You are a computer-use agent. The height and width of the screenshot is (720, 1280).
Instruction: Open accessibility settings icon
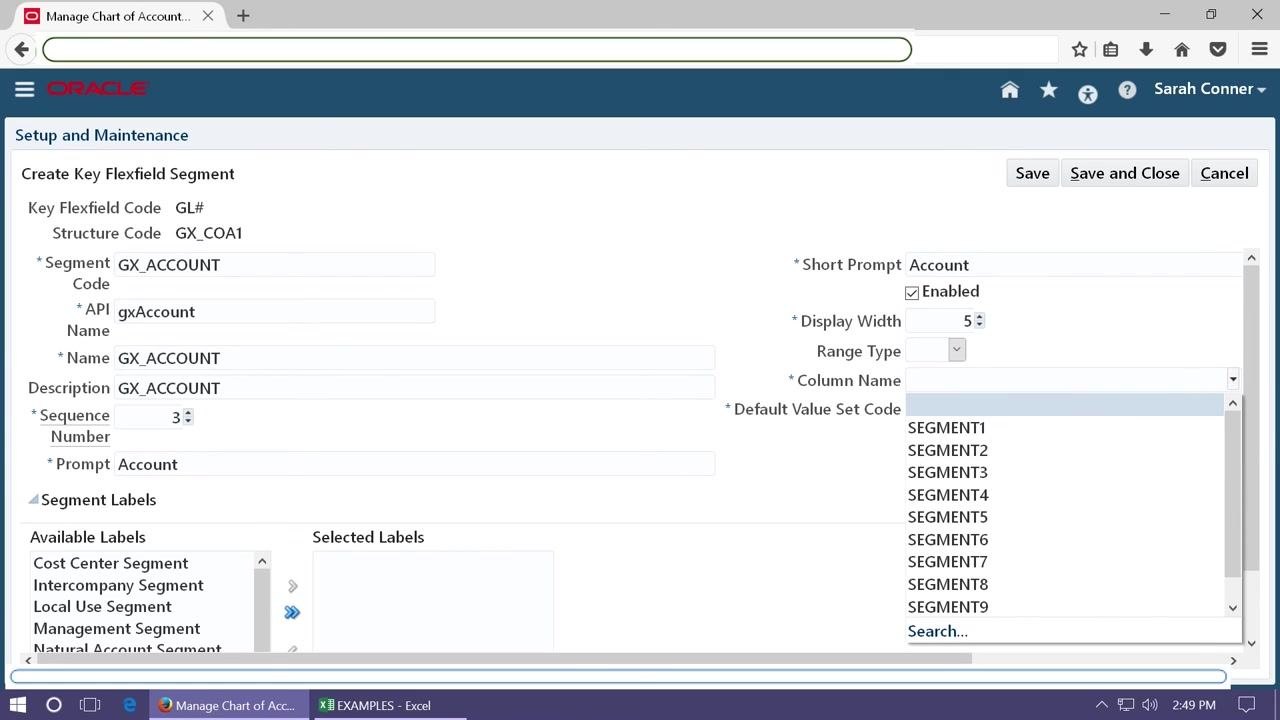(1088, 94)
